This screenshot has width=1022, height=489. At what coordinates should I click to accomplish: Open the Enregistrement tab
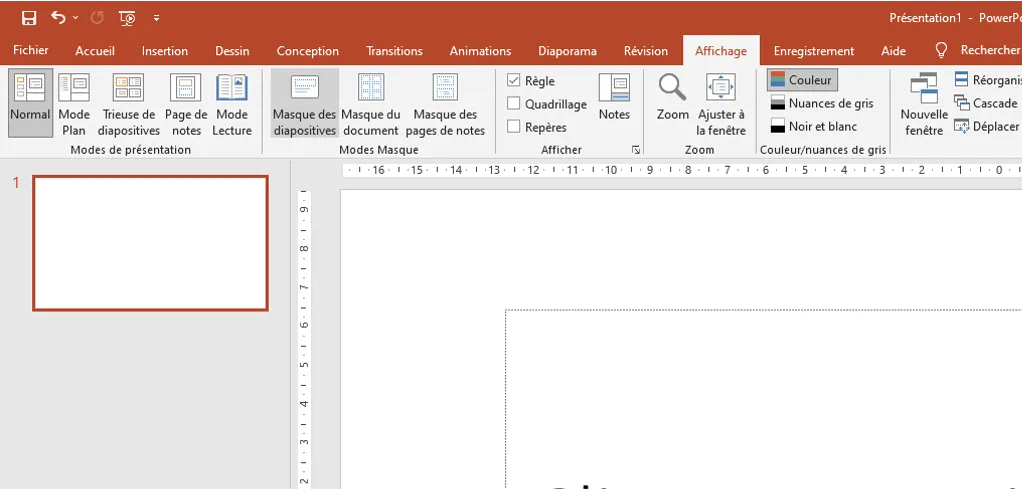pos(813,51)
